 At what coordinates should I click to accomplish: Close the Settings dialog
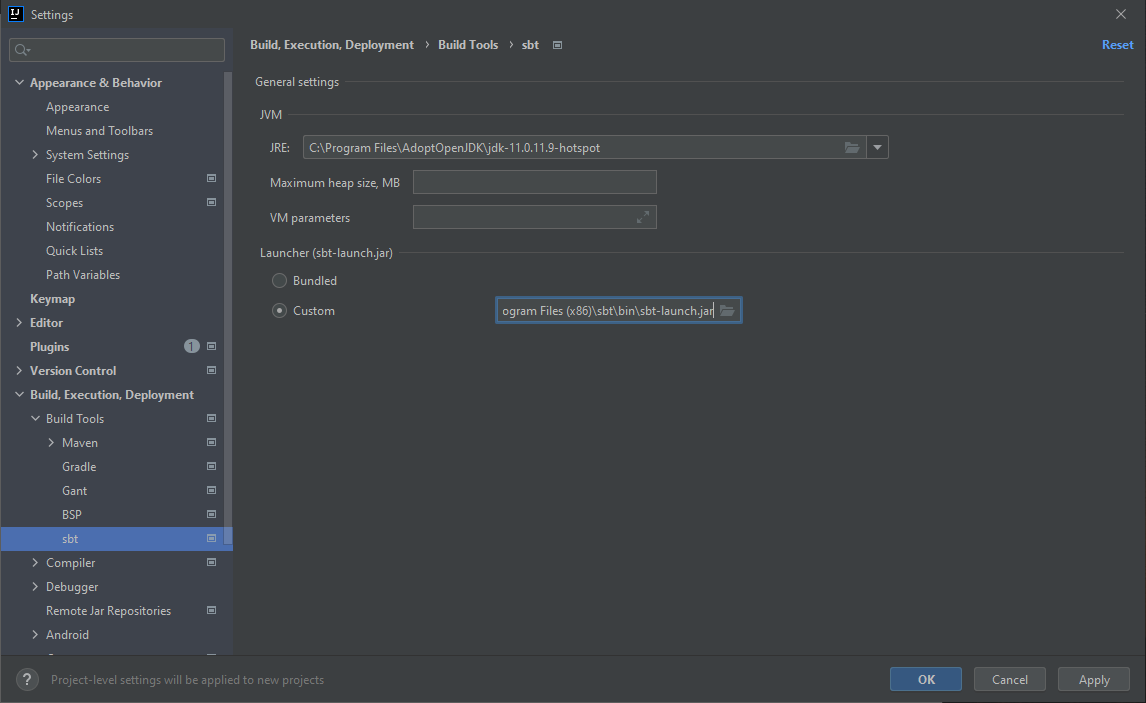[x=1120, y=14]
